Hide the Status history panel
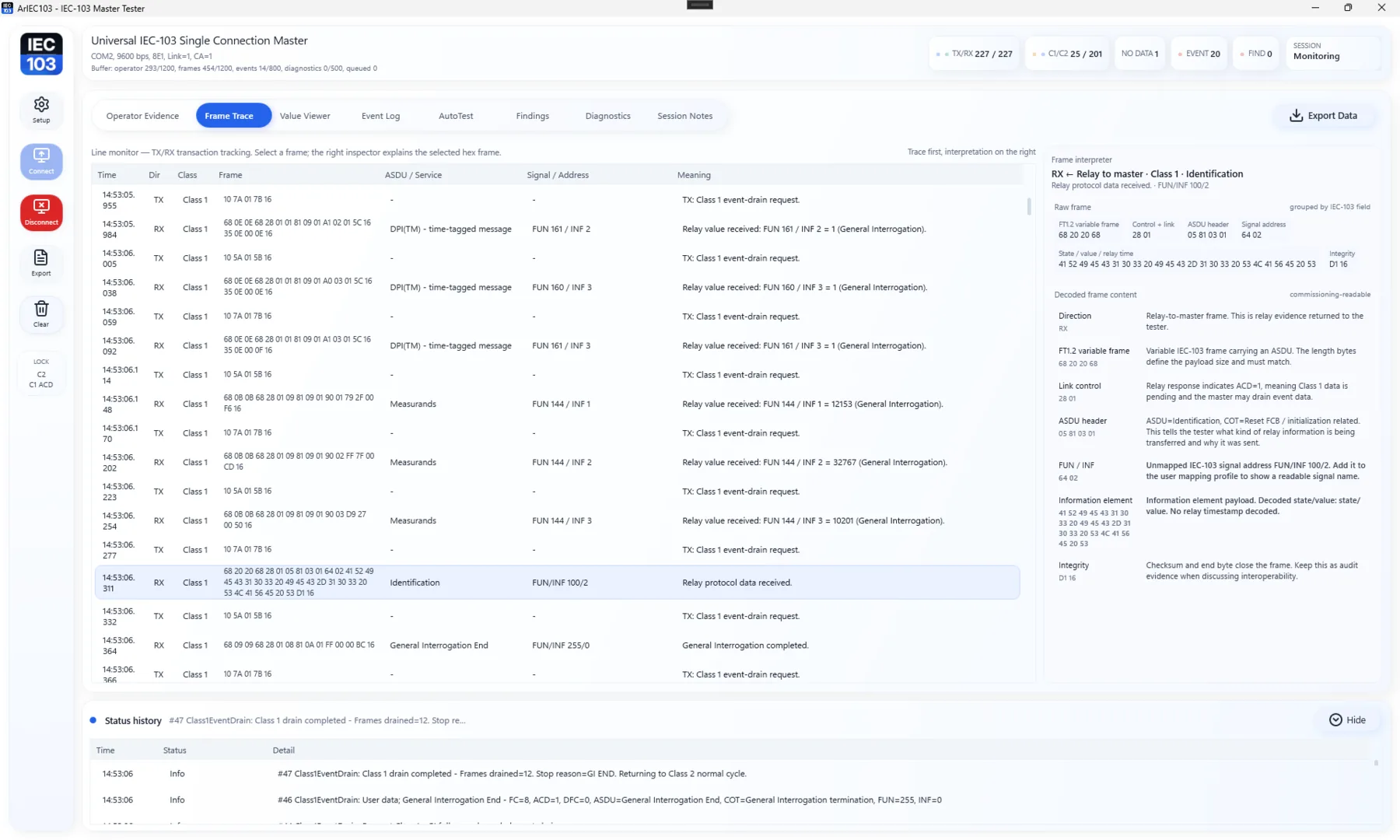Image resolution: width=1400 pixels, height=840 pixels. (x=1347, y=720)
